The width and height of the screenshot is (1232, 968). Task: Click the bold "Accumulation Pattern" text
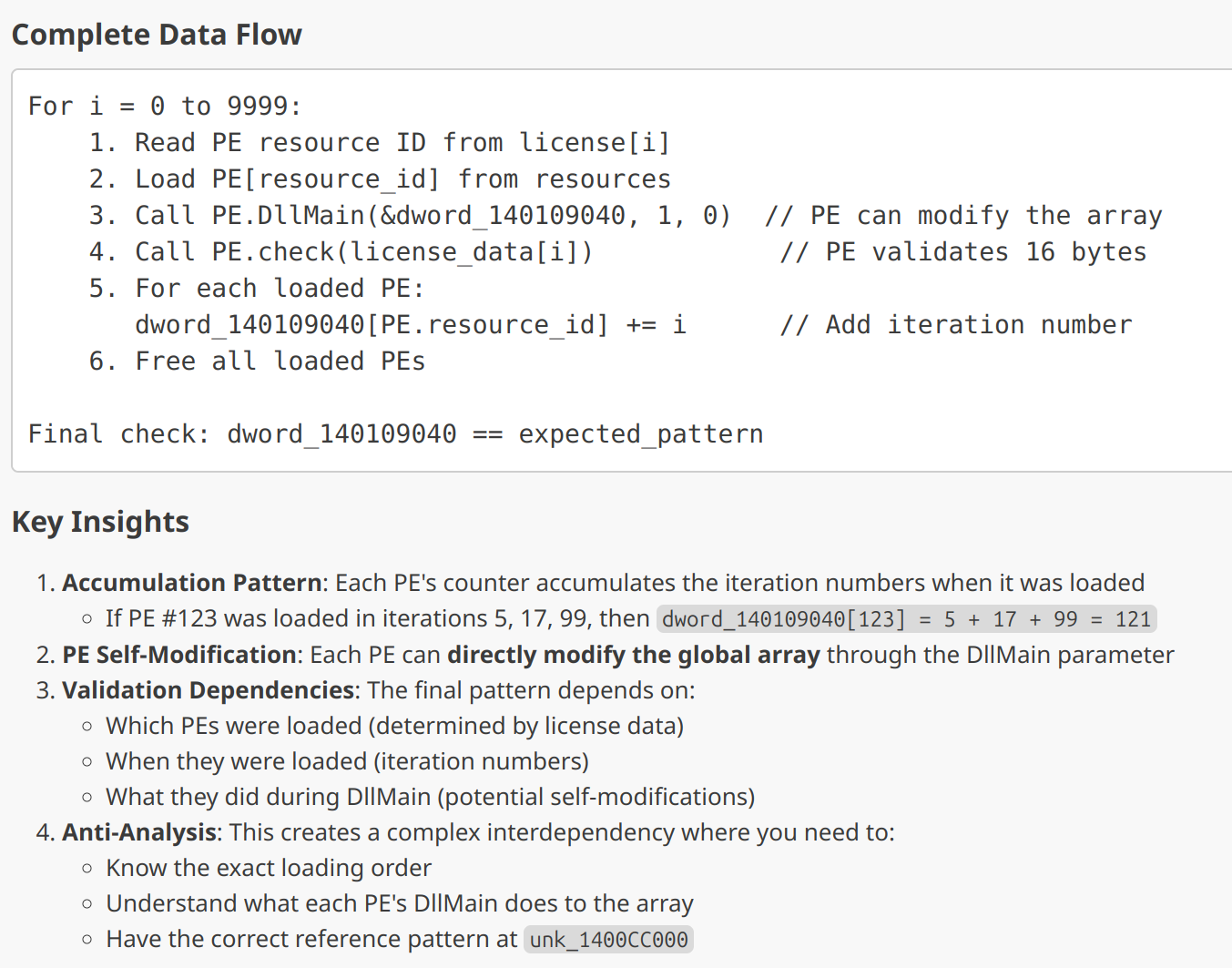[x=191, y=583]
